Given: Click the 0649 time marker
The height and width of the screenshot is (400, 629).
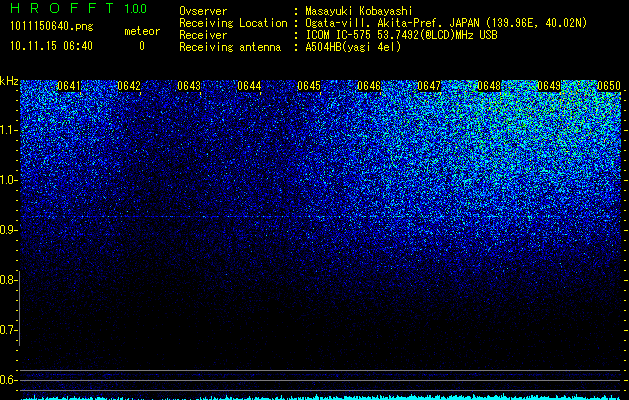Looking at the screenshot, I should pyautogui.click(x=549, y=86).
